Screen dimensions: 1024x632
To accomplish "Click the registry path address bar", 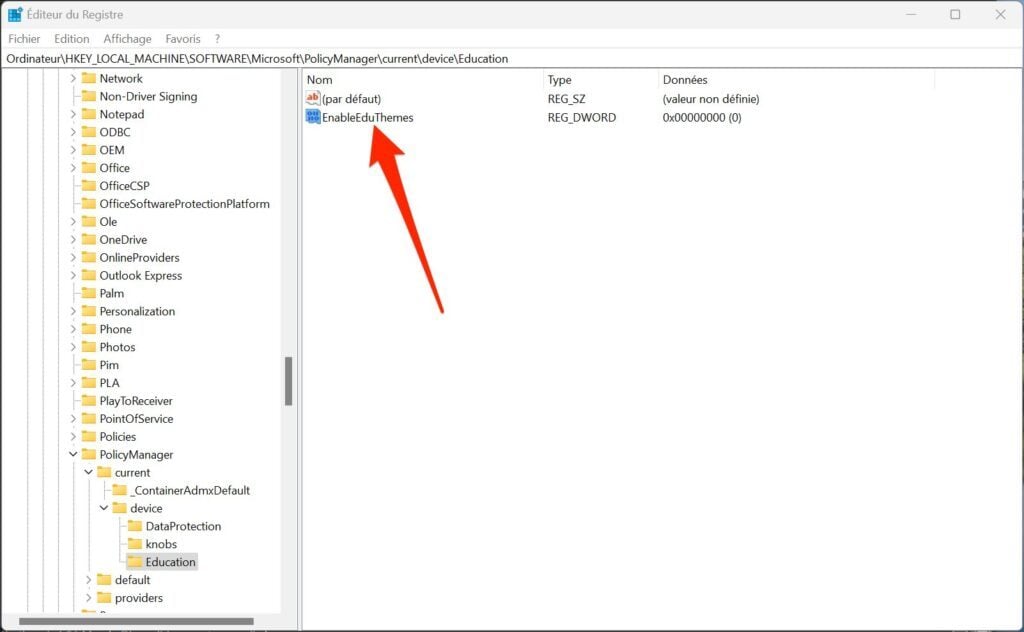I will [x=512, y=59].
